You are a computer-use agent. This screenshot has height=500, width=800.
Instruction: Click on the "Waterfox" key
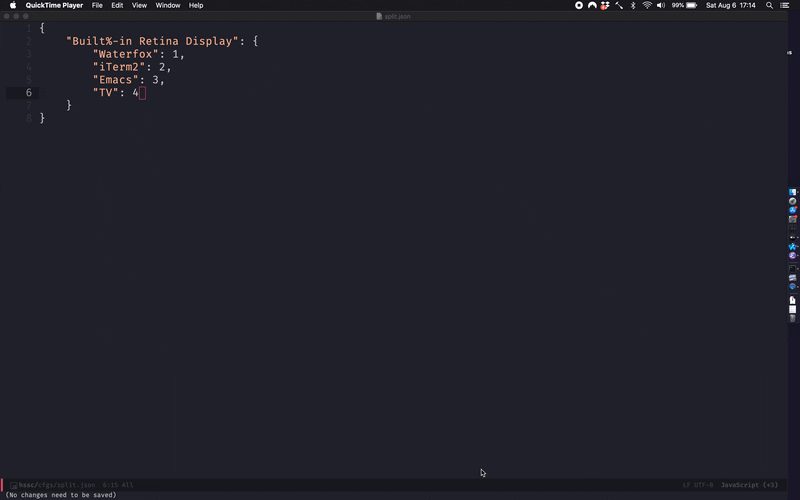pyautogui.click(x=126, y=54)
